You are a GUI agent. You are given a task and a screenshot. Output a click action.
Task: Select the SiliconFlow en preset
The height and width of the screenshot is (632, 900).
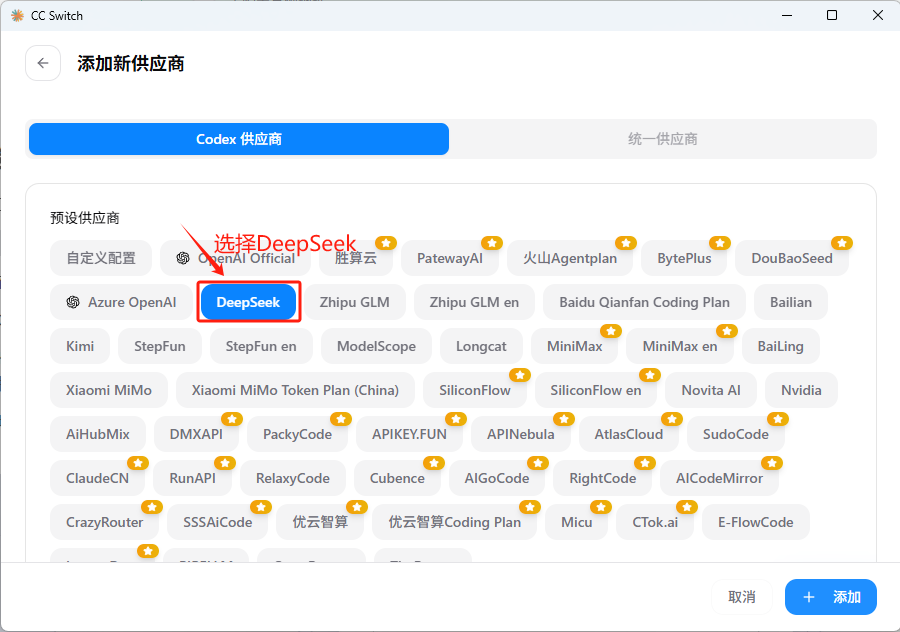point(596,390)
